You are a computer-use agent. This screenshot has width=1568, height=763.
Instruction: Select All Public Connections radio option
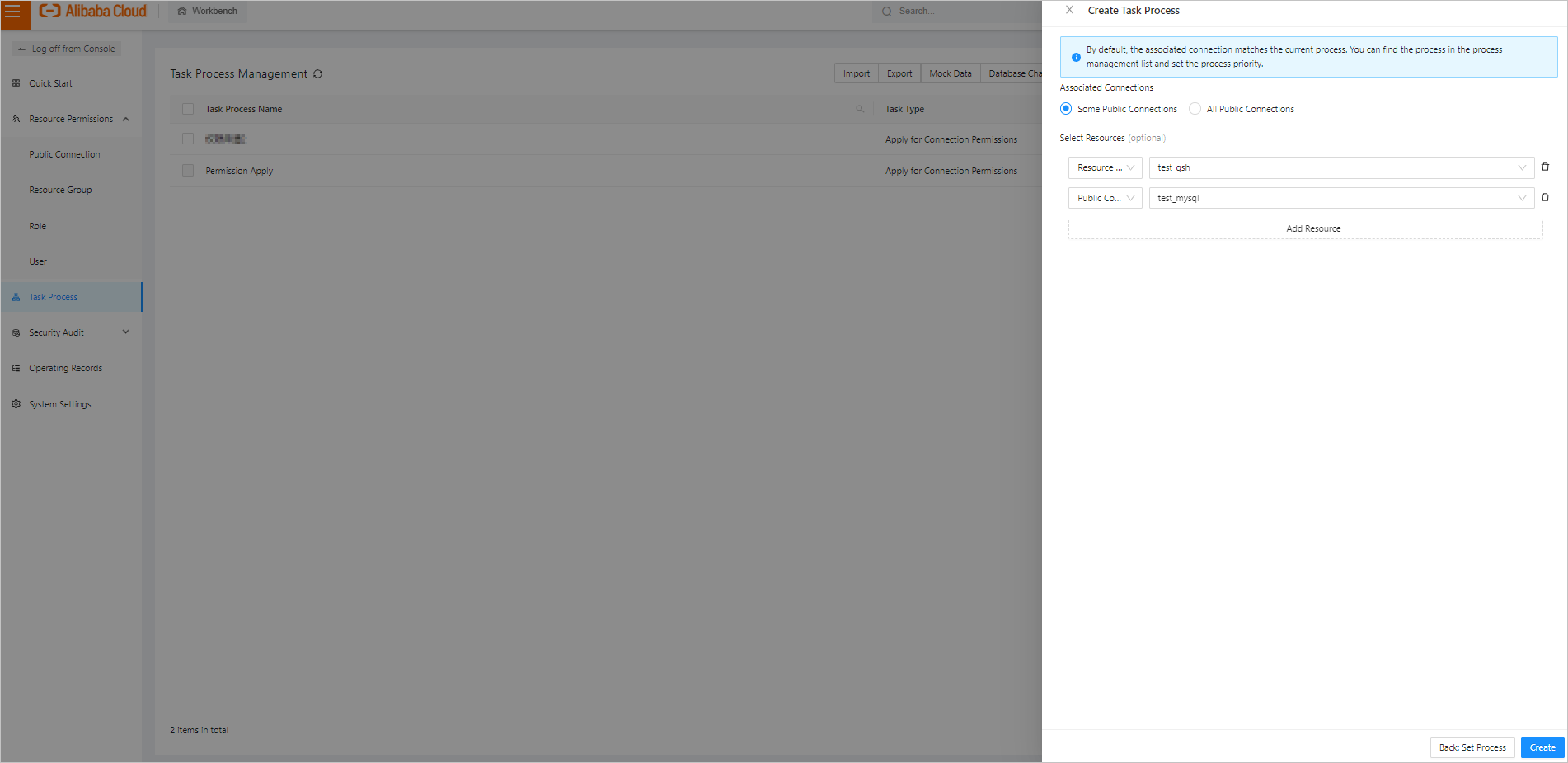1195,109
